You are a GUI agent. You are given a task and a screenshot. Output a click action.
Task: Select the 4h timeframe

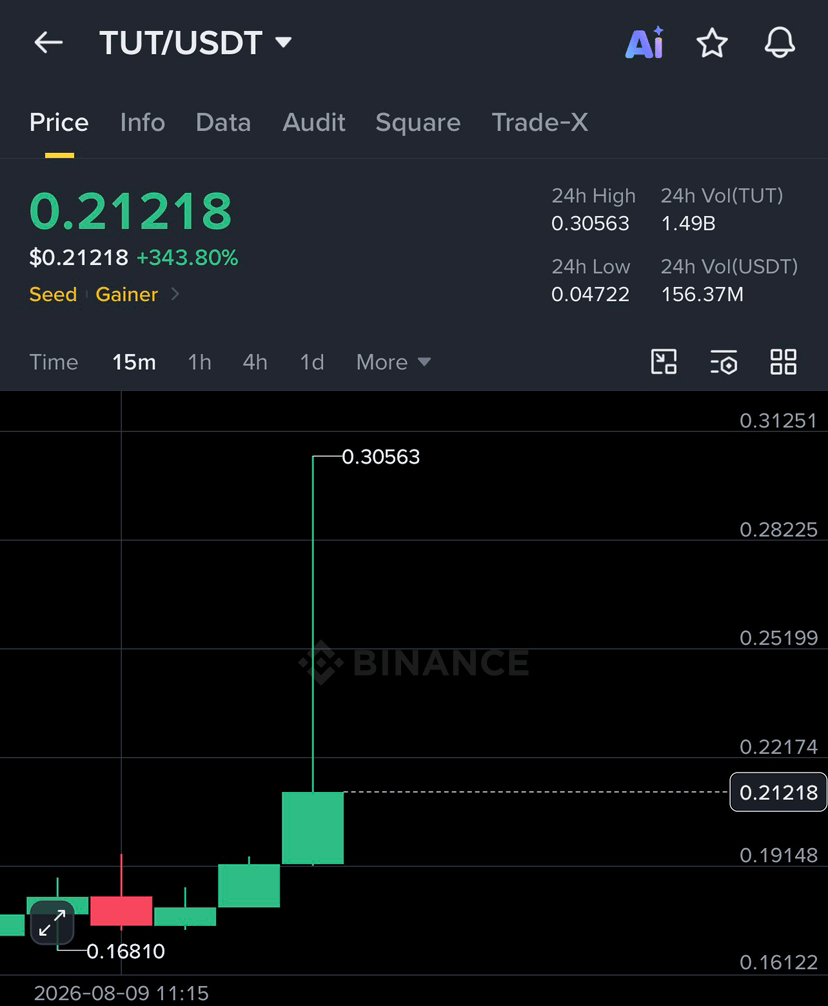tap(255, 362)
